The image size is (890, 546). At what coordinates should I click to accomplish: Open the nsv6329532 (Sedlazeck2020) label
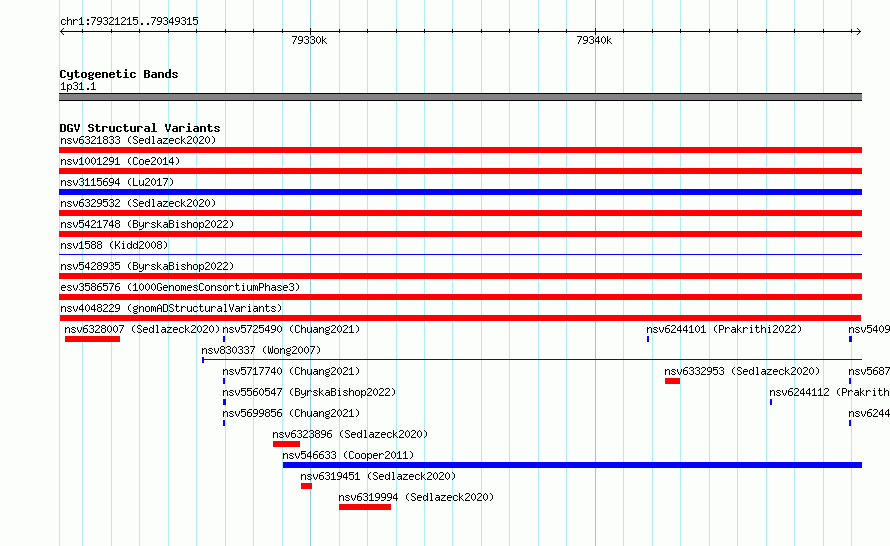138,203
